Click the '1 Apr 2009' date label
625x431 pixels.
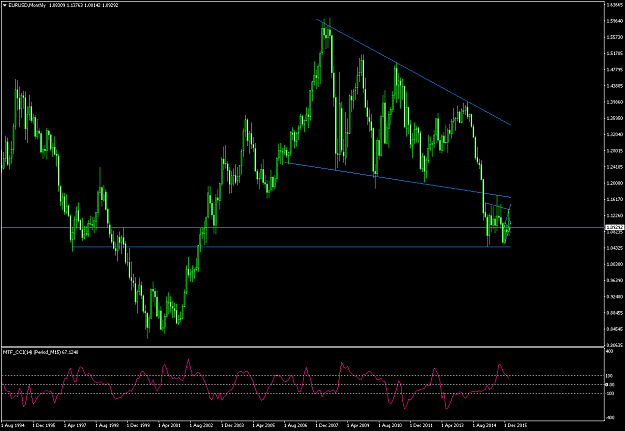358,425
